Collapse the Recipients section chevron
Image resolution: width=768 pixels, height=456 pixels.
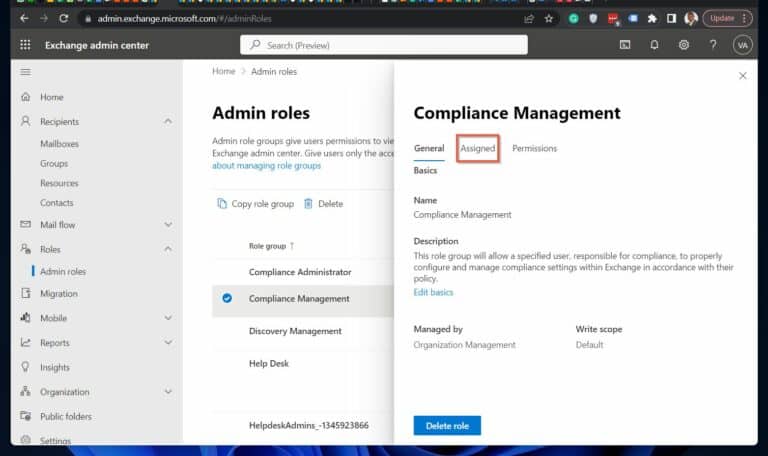point(168,121)
